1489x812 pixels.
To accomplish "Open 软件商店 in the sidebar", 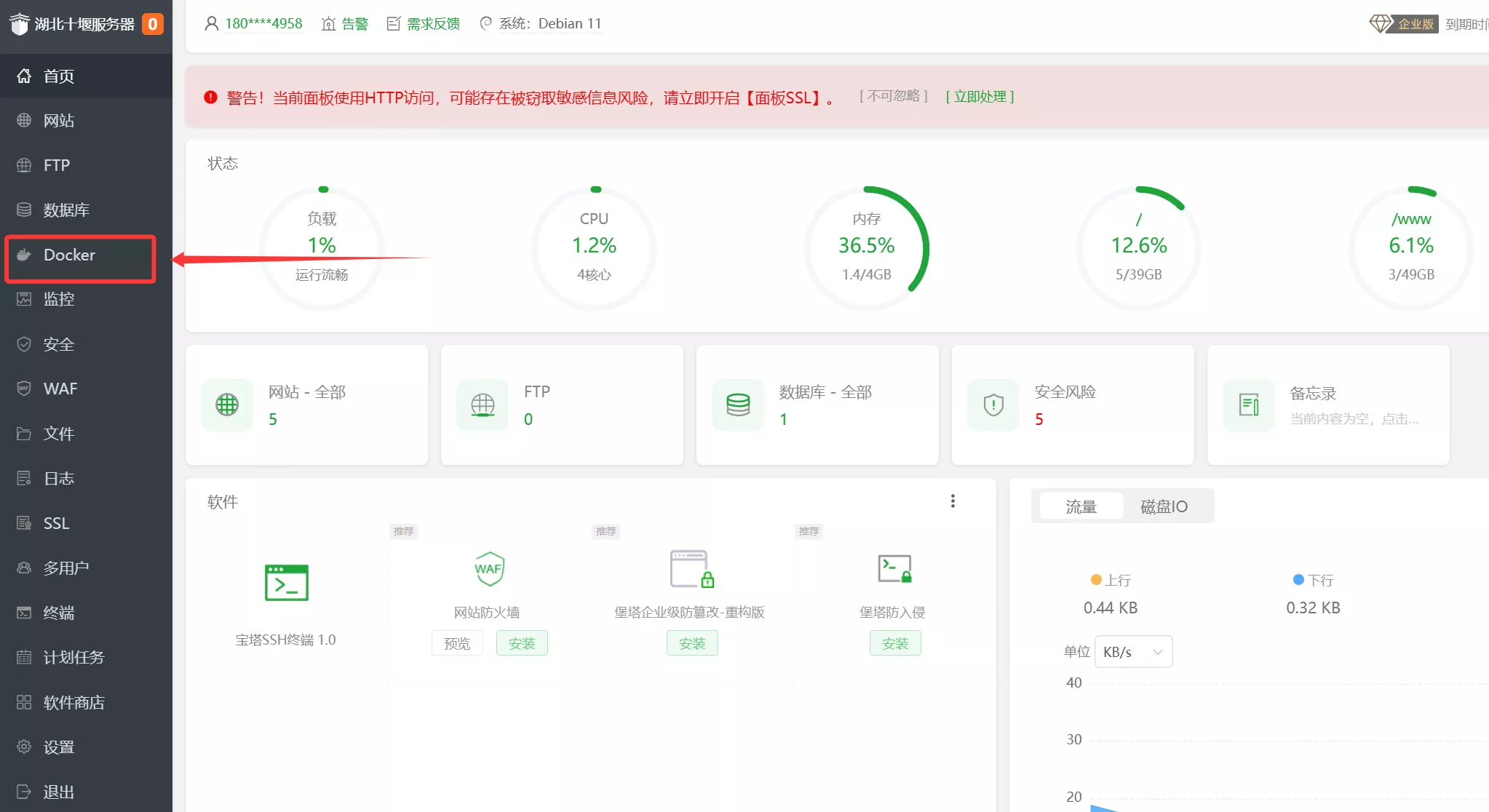I will [74, 703].
